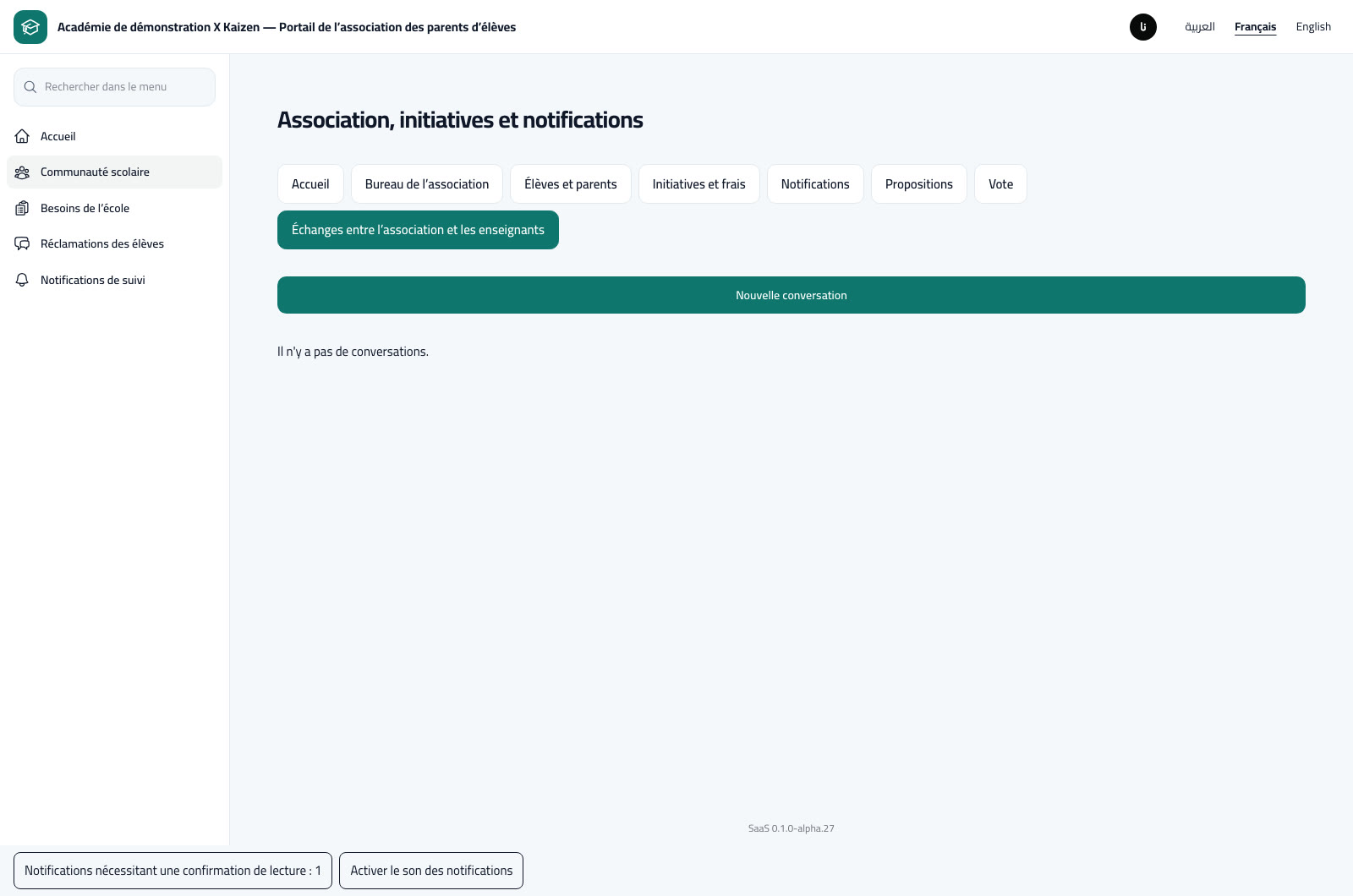Click the clipboard icon for Besoins de l'école

(23, 208)
